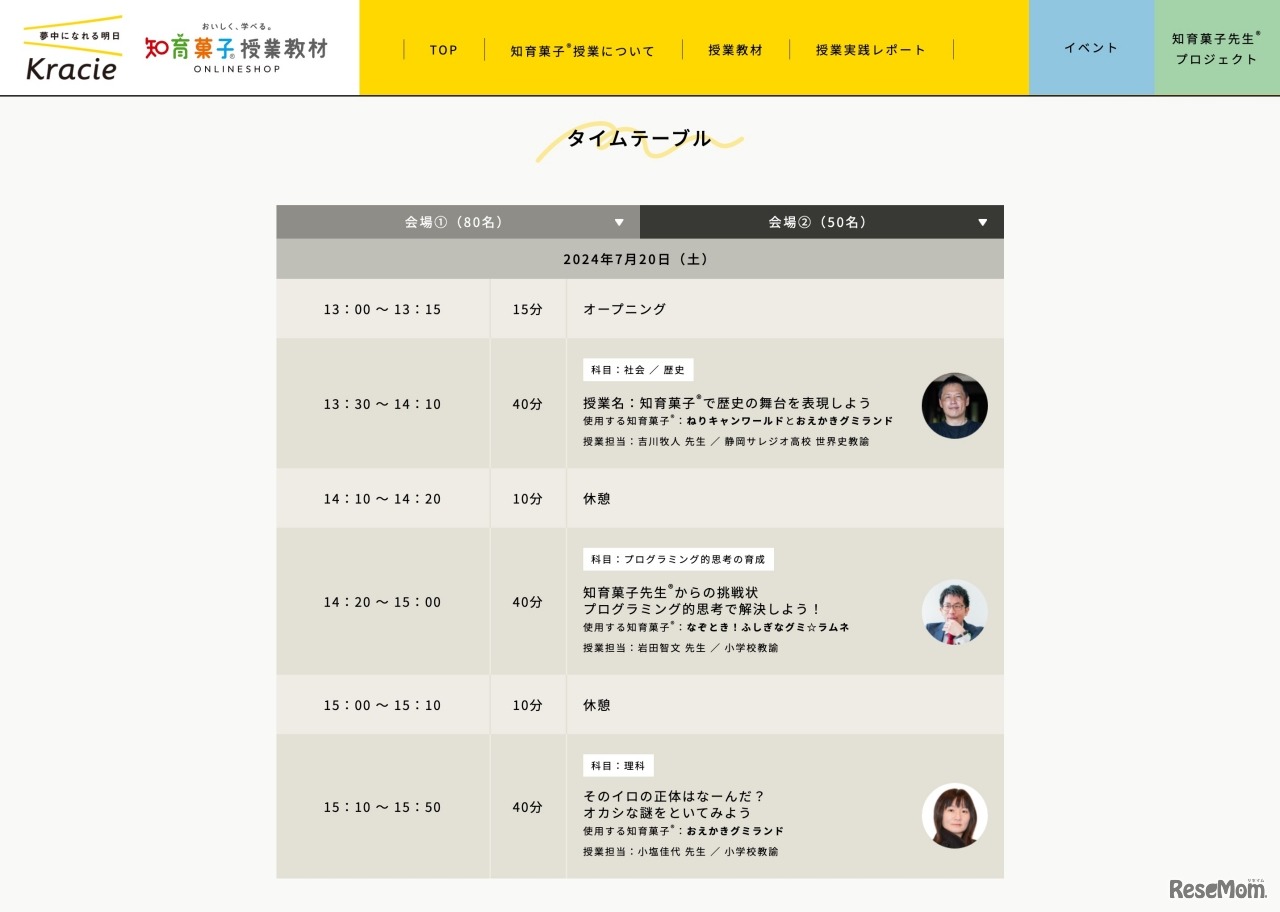Click the タイムテーブル heading
The width and height of the screenshot is (1280, 912).
pyautogui.click(x=639, y=139)
